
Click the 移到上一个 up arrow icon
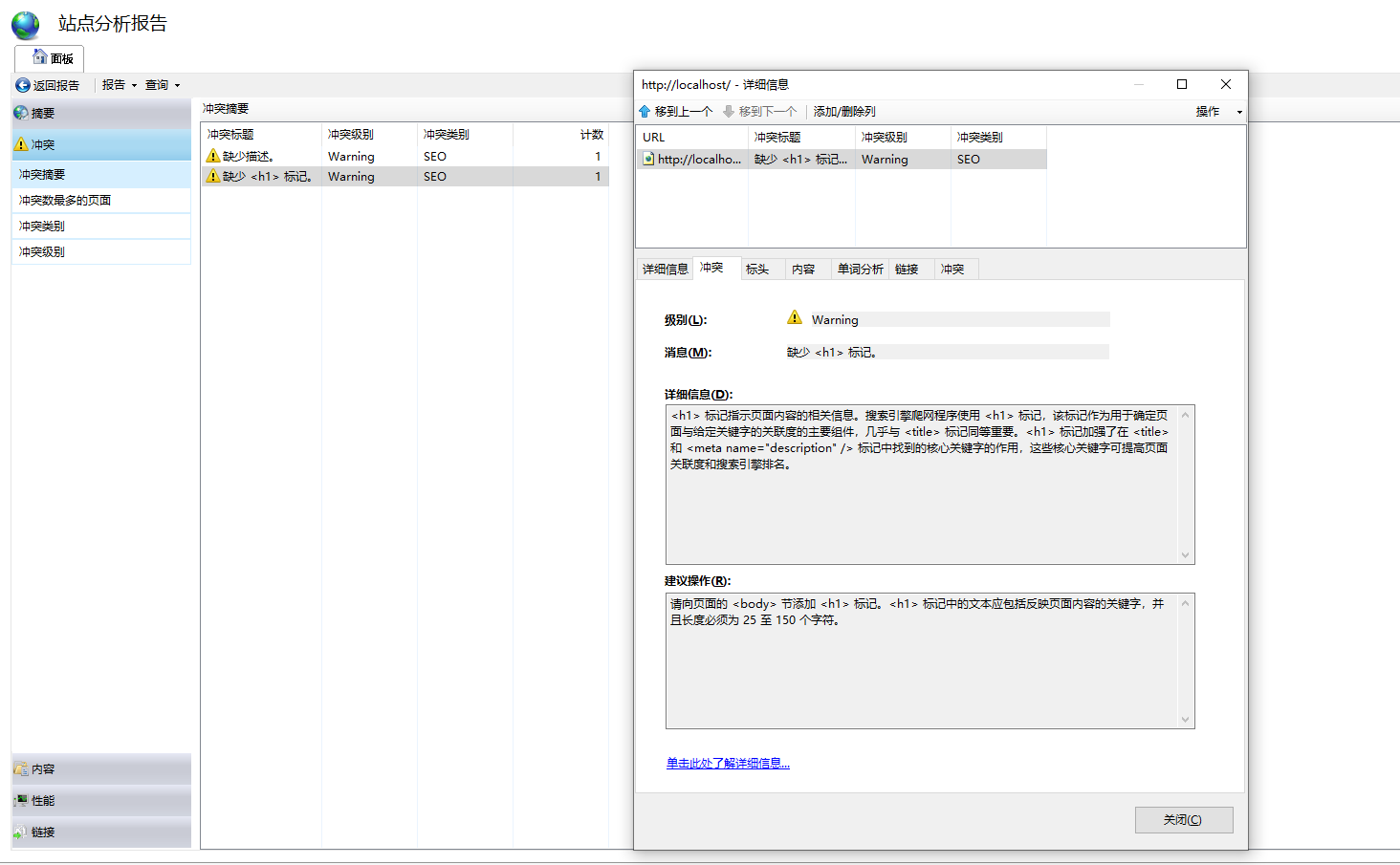click(x=645, y=112)
